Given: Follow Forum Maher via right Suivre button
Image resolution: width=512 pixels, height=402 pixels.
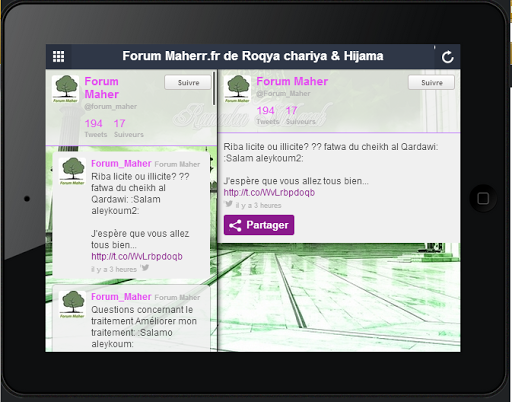Looking at the screenshot, I should (432, 82).
